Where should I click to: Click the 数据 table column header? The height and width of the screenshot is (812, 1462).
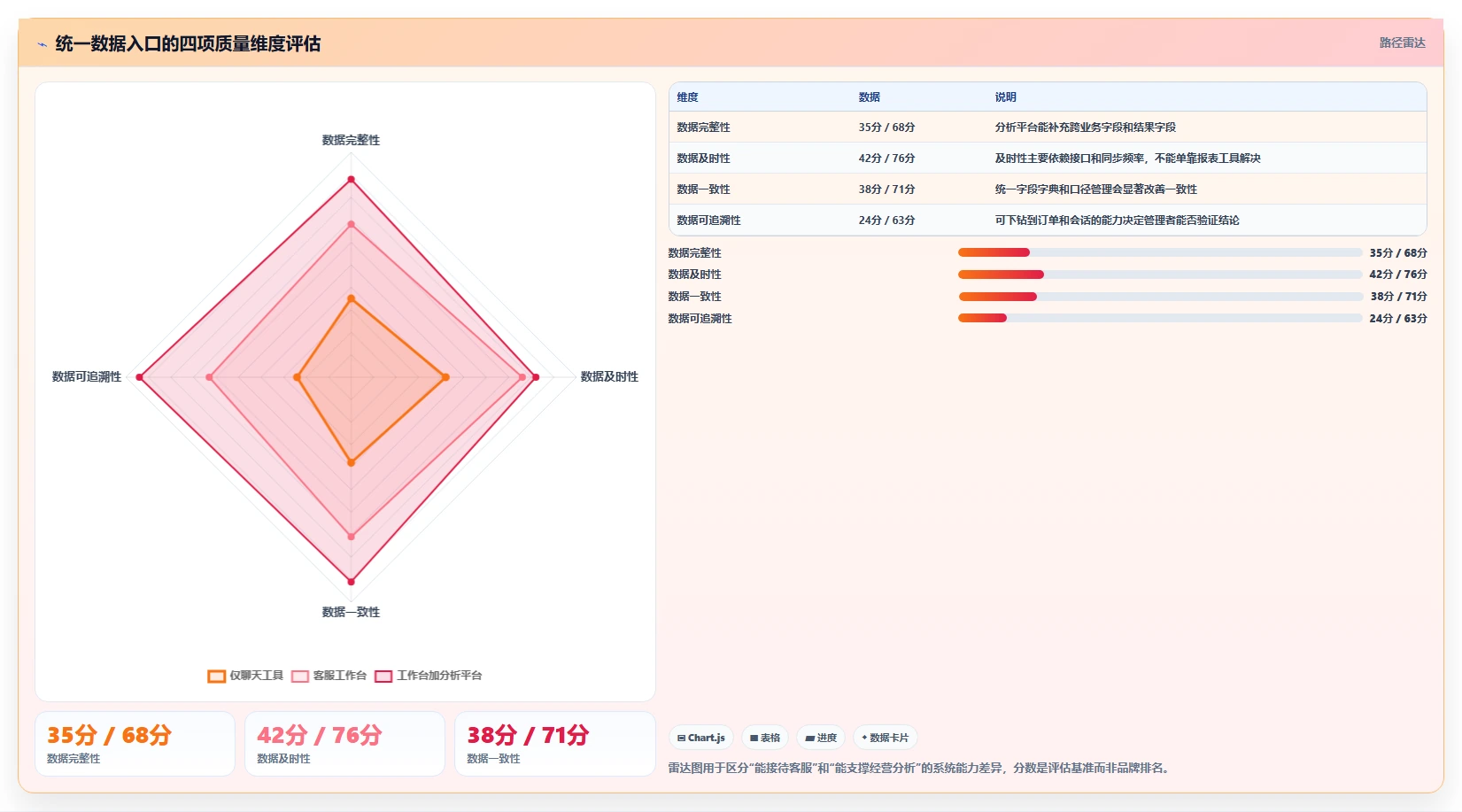point(870,97)
